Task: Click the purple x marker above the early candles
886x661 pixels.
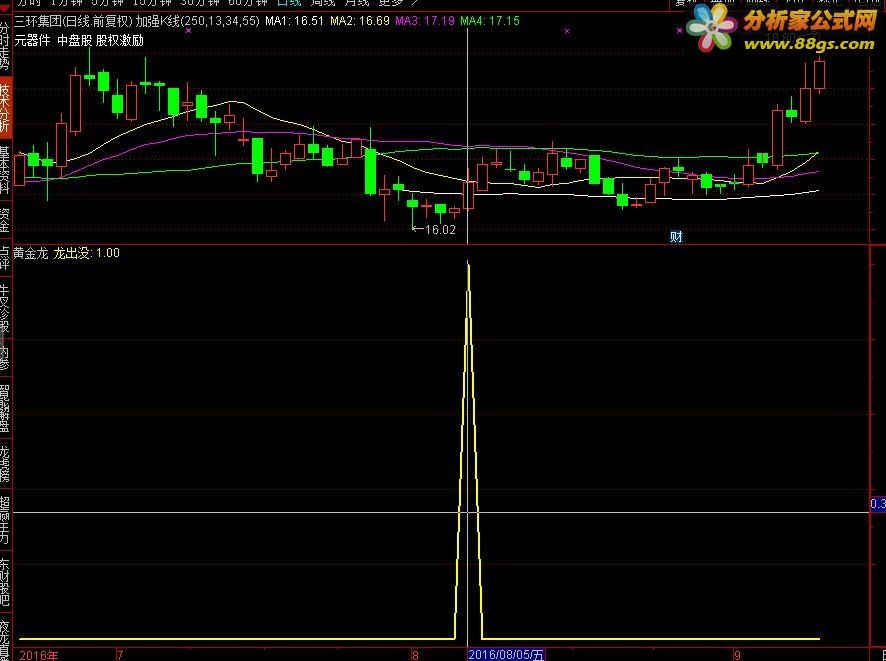Action: (189, 31)
